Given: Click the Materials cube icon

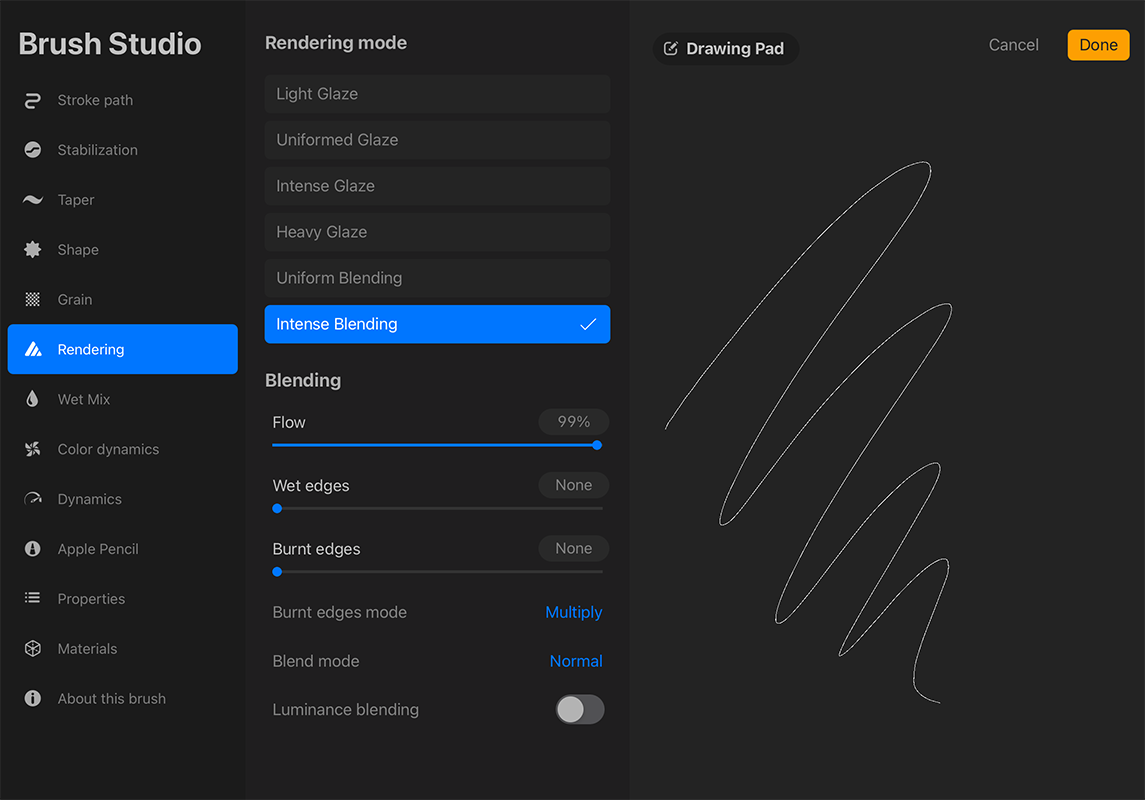Looking at the screenshot, I should click(x=33, y=648).
